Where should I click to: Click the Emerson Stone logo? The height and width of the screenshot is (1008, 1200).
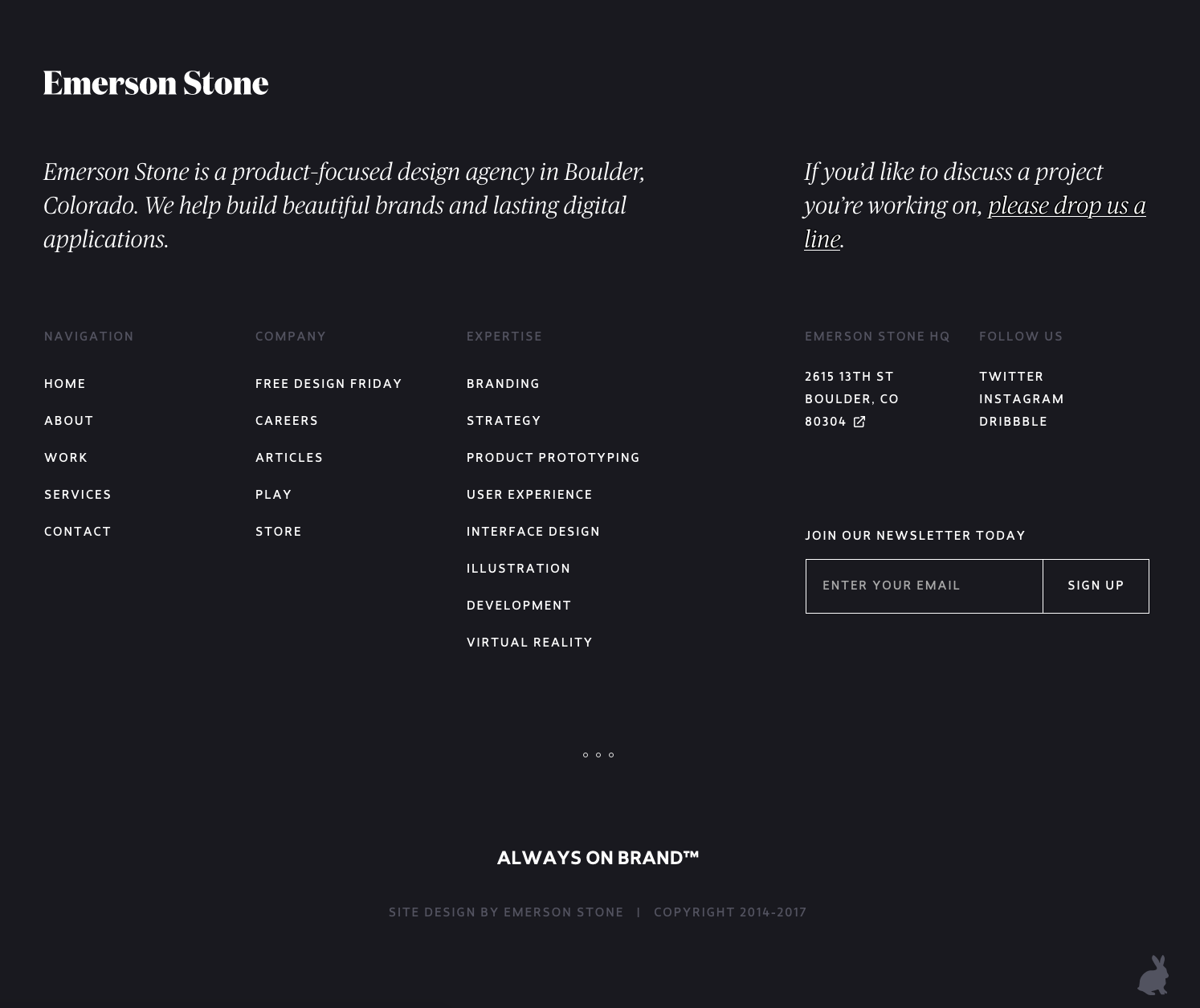tap(156, 83)
